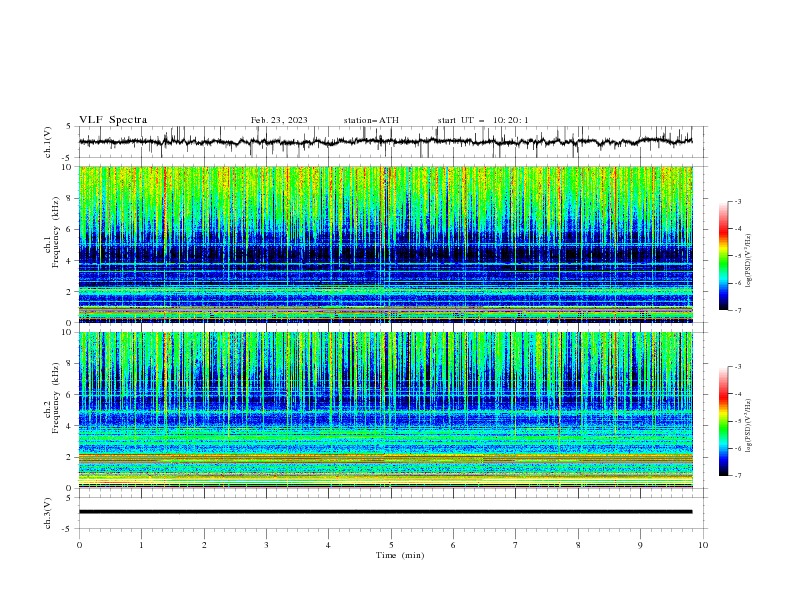Select the "start UT = 10:20:1" header text

[x=483, y=120]
